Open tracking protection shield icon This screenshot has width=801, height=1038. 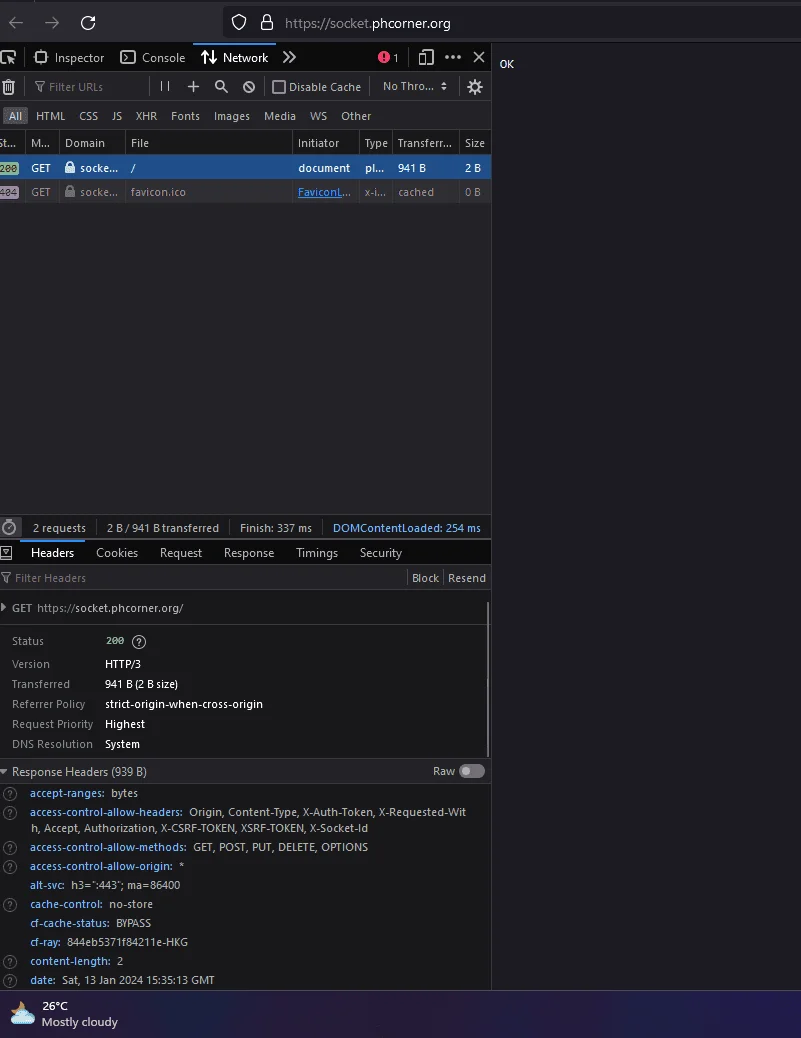pyautogui.click(x=239, y=23)
